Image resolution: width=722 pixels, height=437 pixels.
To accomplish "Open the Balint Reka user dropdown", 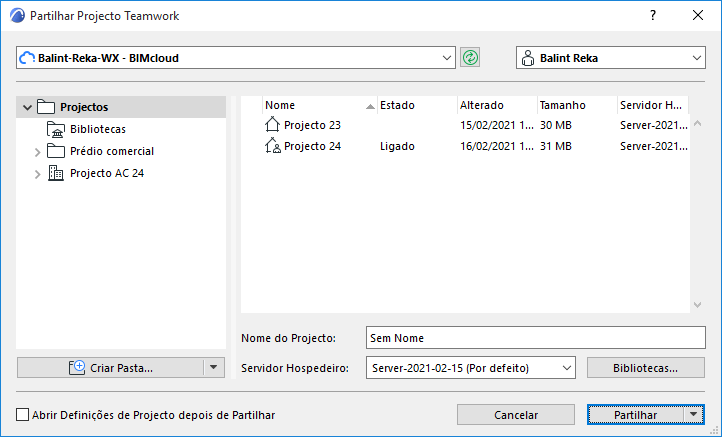I will click(x=696, y=58).
